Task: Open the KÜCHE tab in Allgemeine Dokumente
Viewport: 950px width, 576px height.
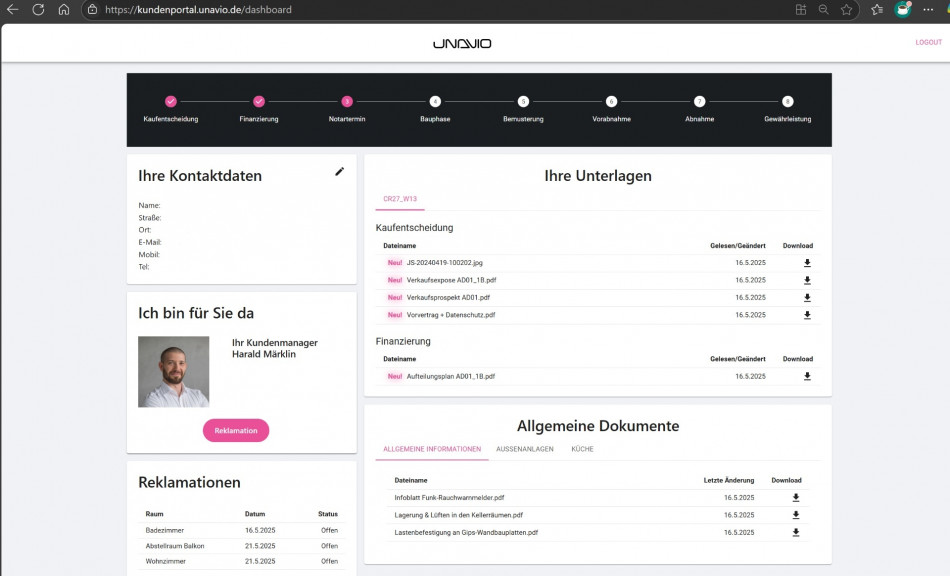Action: coord(583,449)
